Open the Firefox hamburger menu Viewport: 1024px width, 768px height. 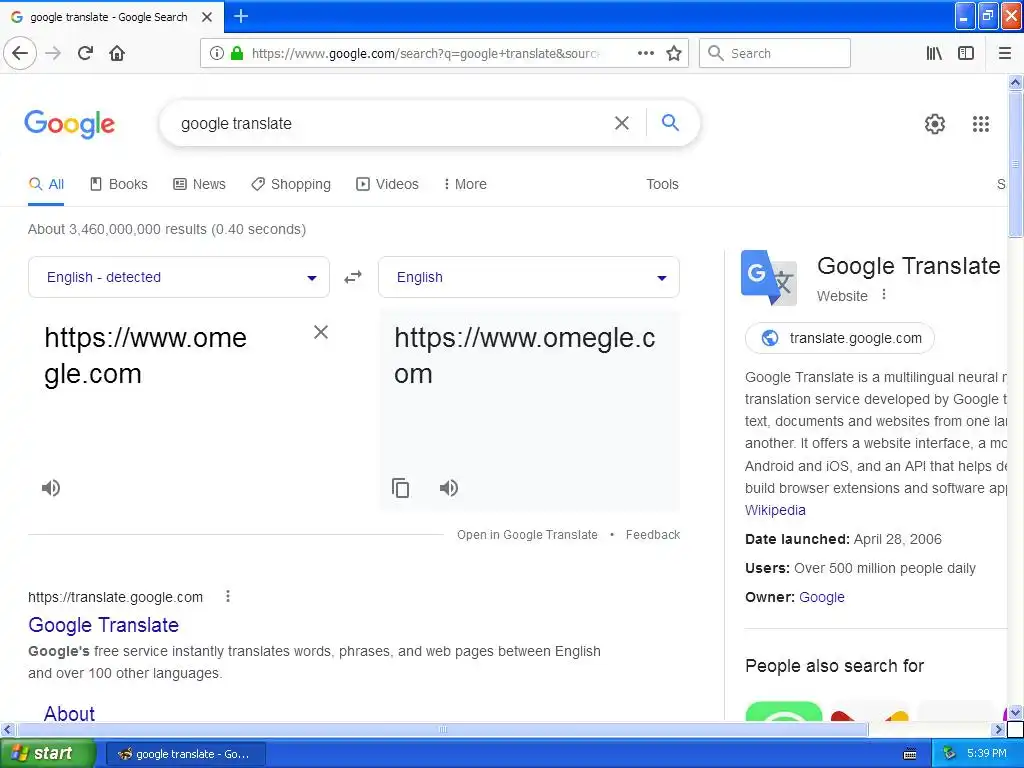click(x=1004, y=53)
